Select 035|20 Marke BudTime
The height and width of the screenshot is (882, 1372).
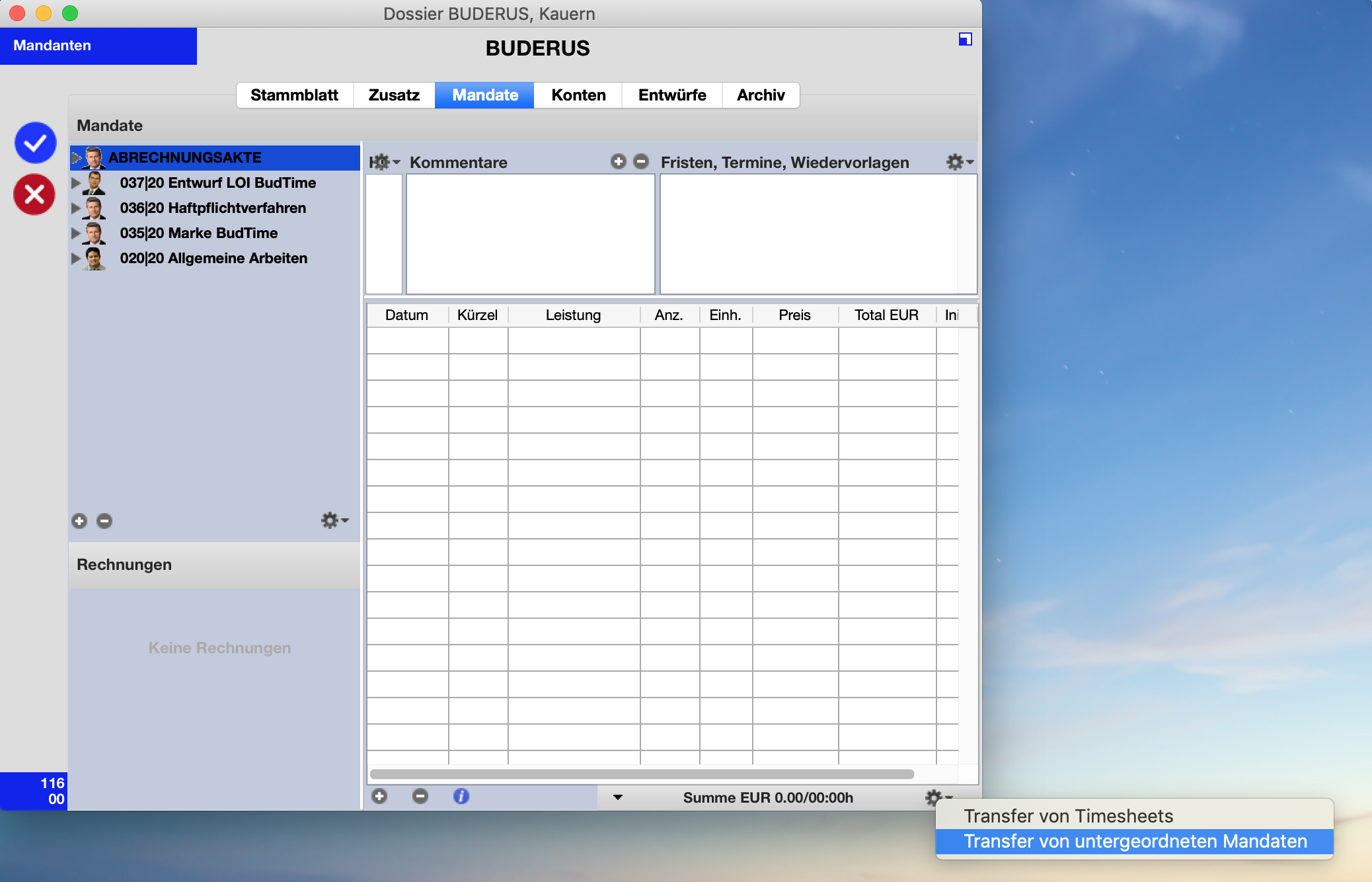click(x=215, y=233)
